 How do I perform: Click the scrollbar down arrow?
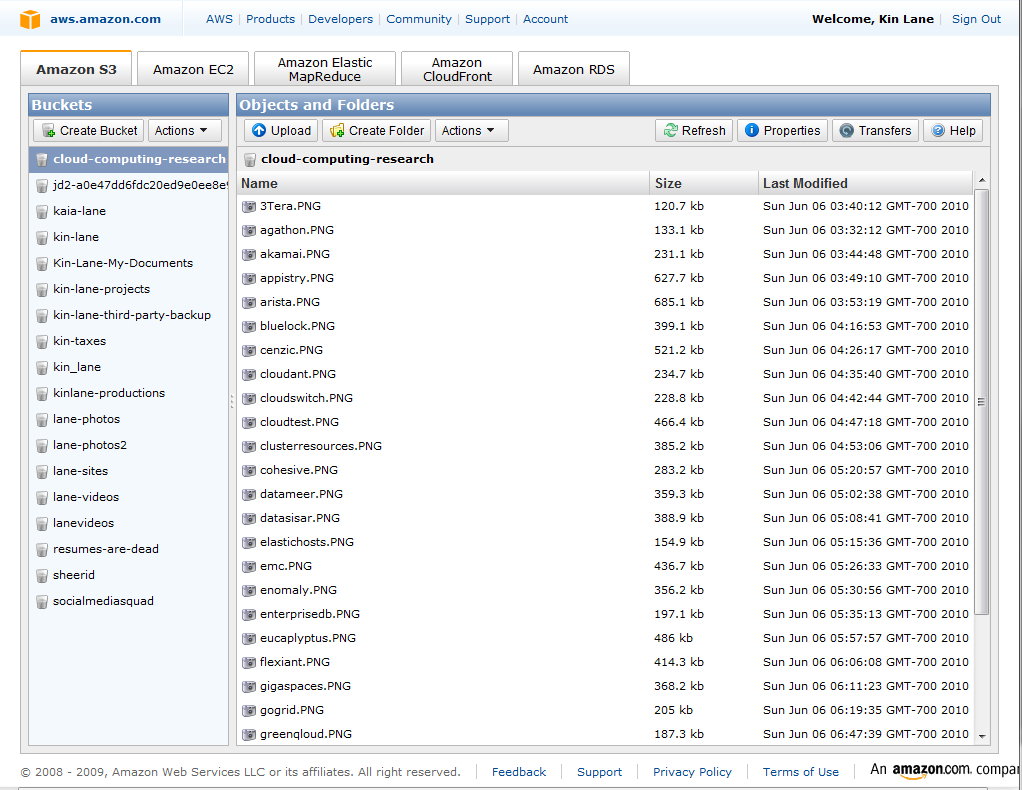982,737
